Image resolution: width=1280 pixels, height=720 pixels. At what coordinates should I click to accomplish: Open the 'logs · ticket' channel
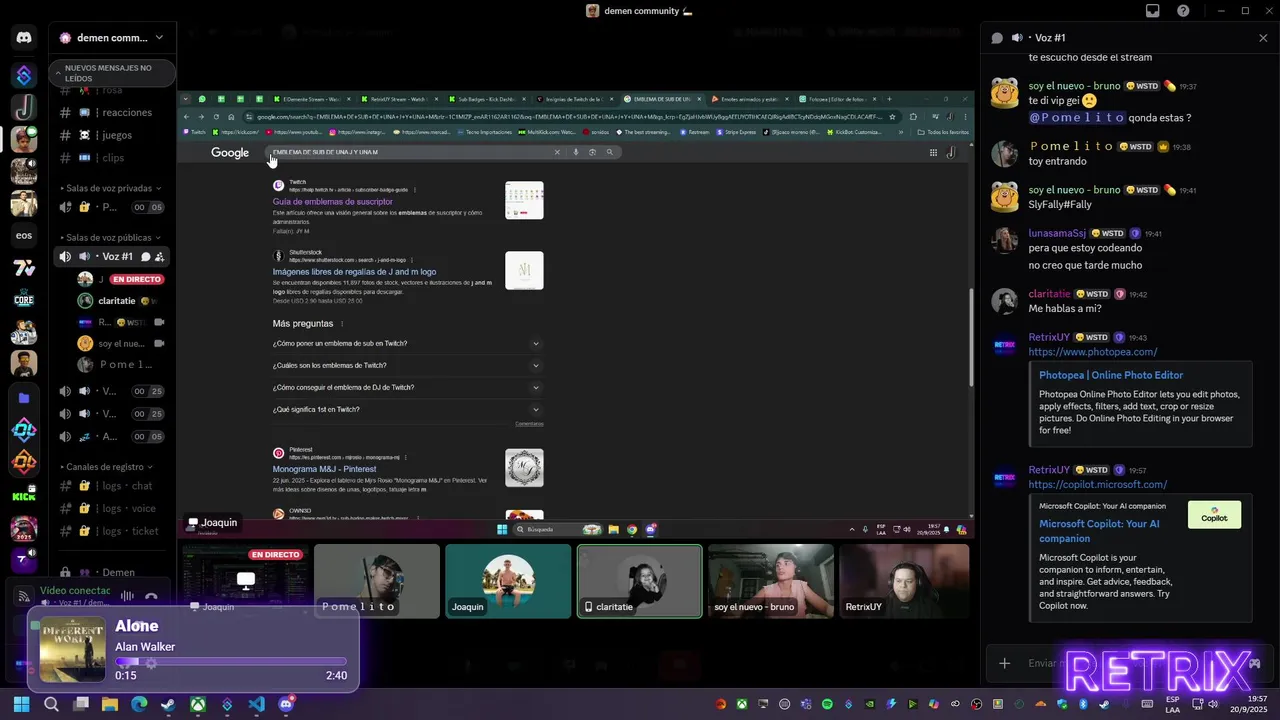[112, 531]
